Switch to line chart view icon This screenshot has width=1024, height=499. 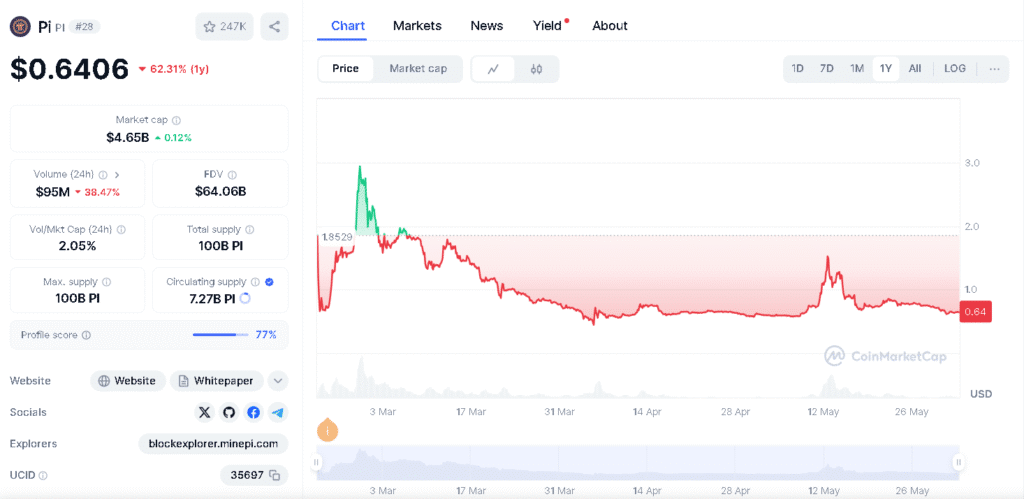click(493, 69)
